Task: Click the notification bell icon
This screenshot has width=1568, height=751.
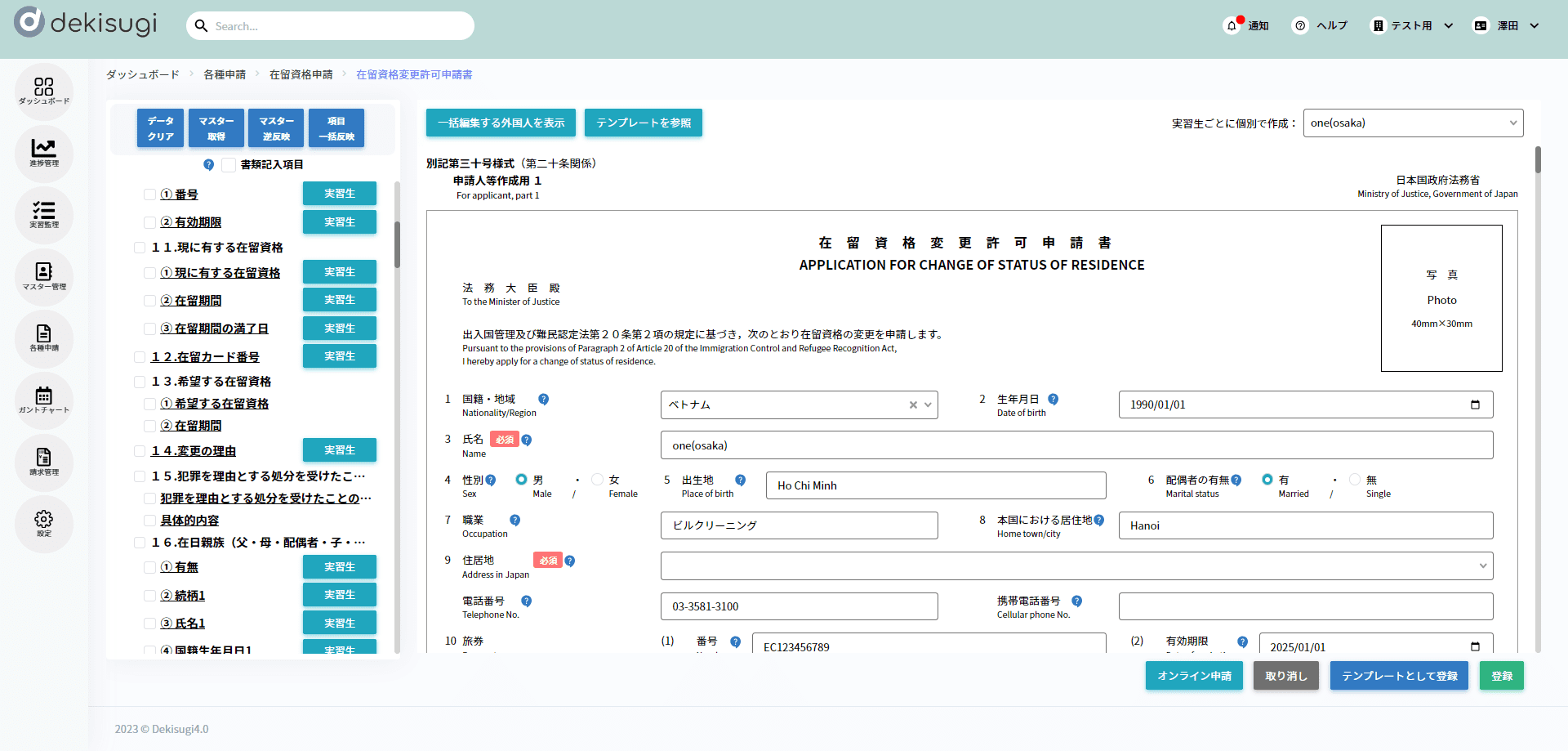Action: 1232,26
